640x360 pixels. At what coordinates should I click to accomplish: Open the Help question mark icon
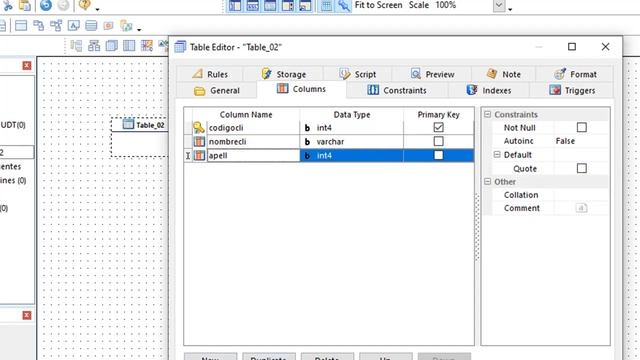coord(84,5)
